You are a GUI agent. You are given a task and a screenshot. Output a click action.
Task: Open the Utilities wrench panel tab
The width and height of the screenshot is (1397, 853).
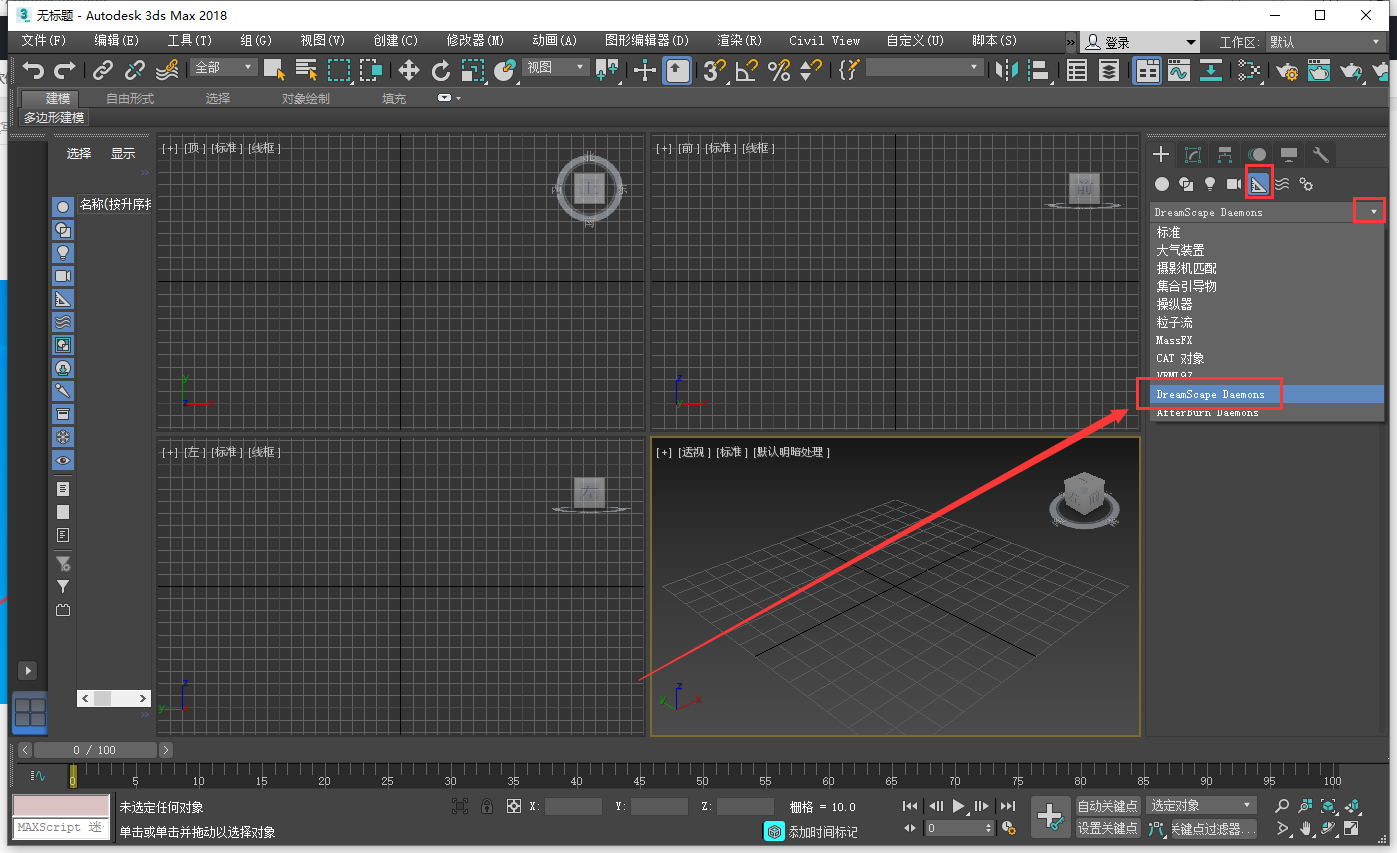click(x=1321, y=154)
